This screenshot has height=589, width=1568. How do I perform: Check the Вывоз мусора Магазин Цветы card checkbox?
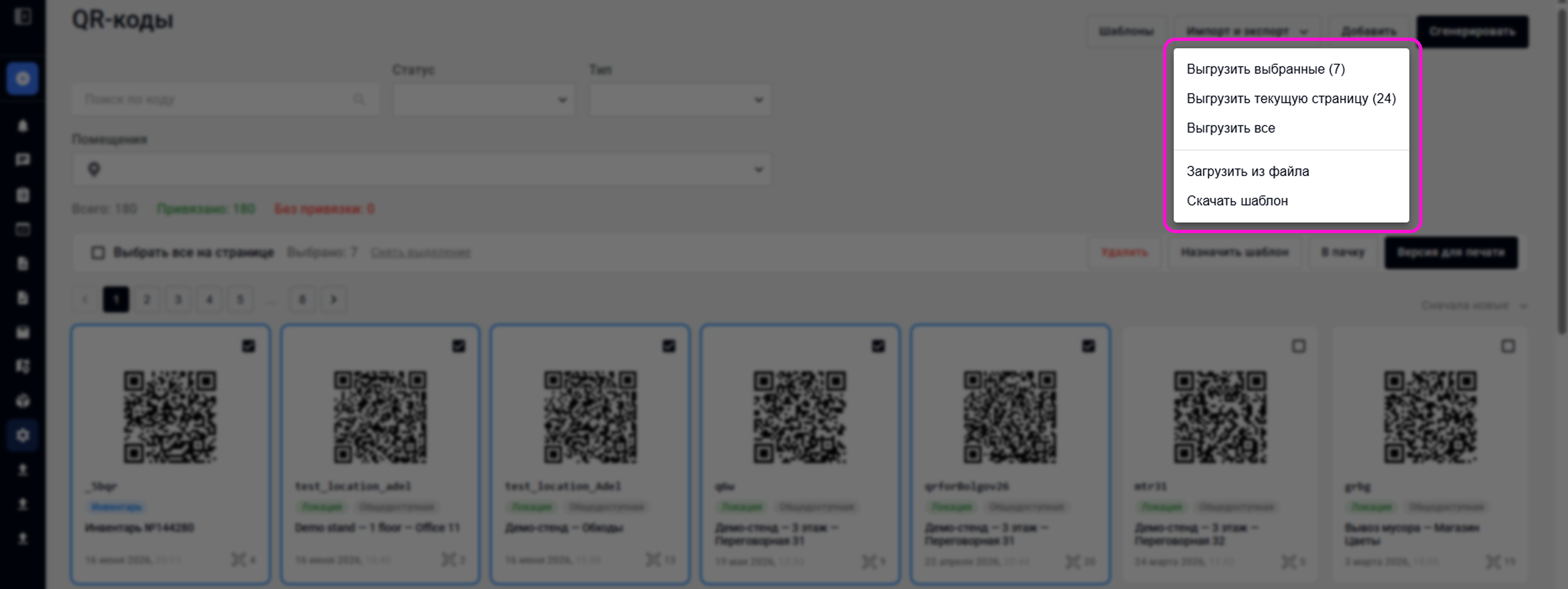(x=1508, y=346)
